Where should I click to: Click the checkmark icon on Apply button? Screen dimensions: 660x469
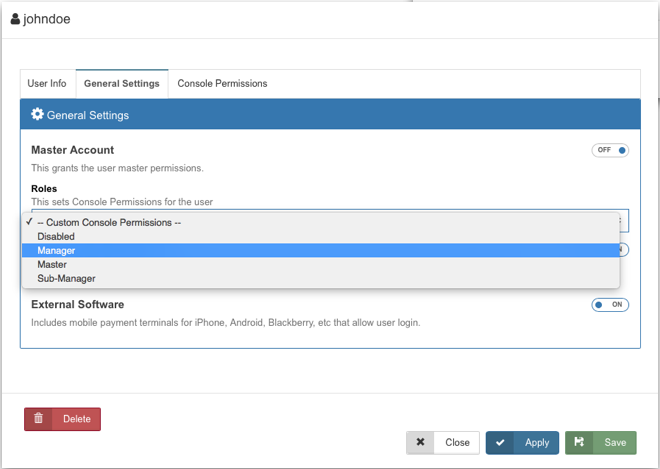pyautogui.click(x=501, y=442)
